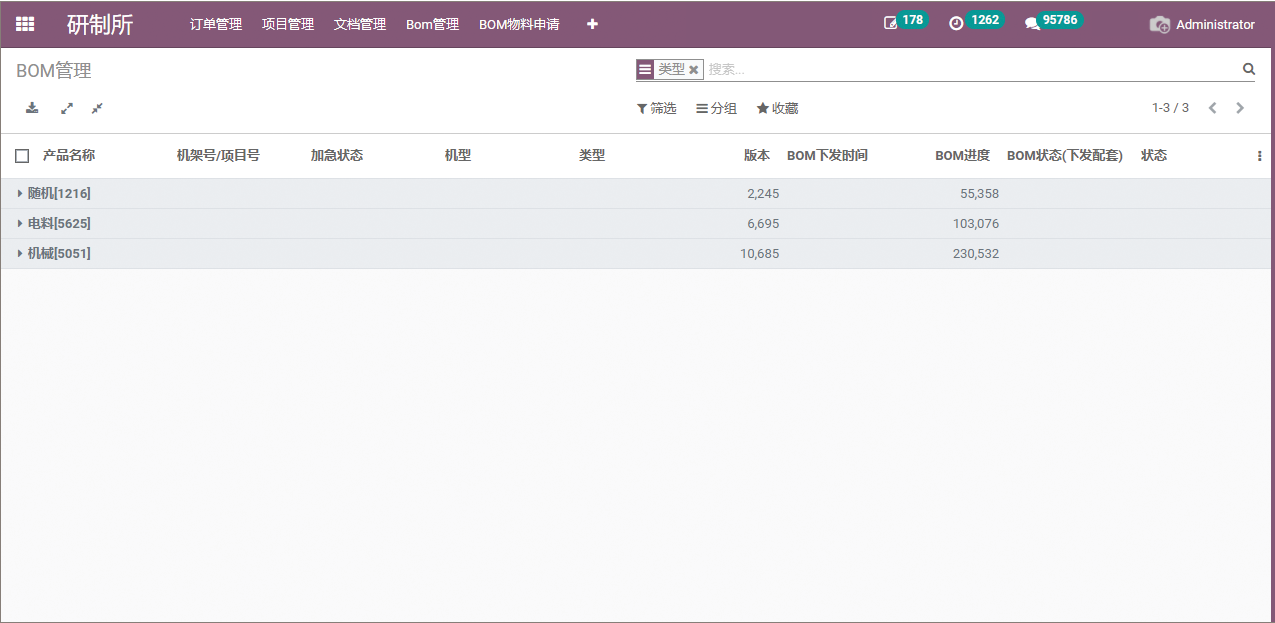This screenshot has width=1275, height=623.
Task: Open the apps grid menu icon
Action: point(25,24)
